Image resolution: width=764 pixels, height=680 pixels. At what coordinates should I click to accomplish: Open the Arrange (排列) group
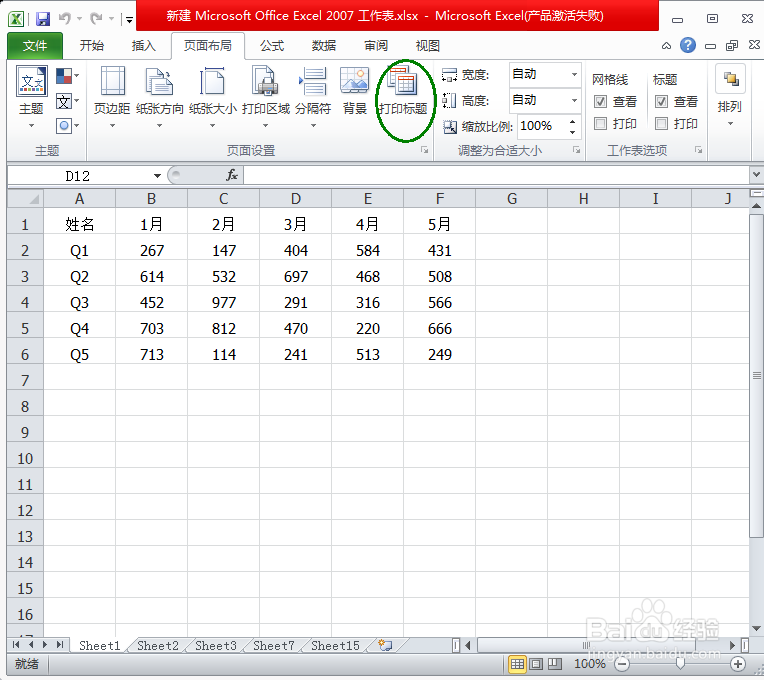[x=730, y=96]
